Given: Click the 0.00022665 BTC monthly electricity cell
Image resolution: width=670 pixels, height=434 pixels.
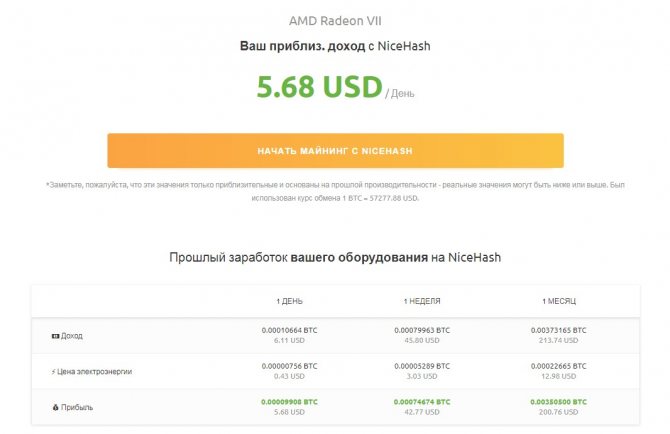Looking at the screenshot, I should (x=558, y=366).
